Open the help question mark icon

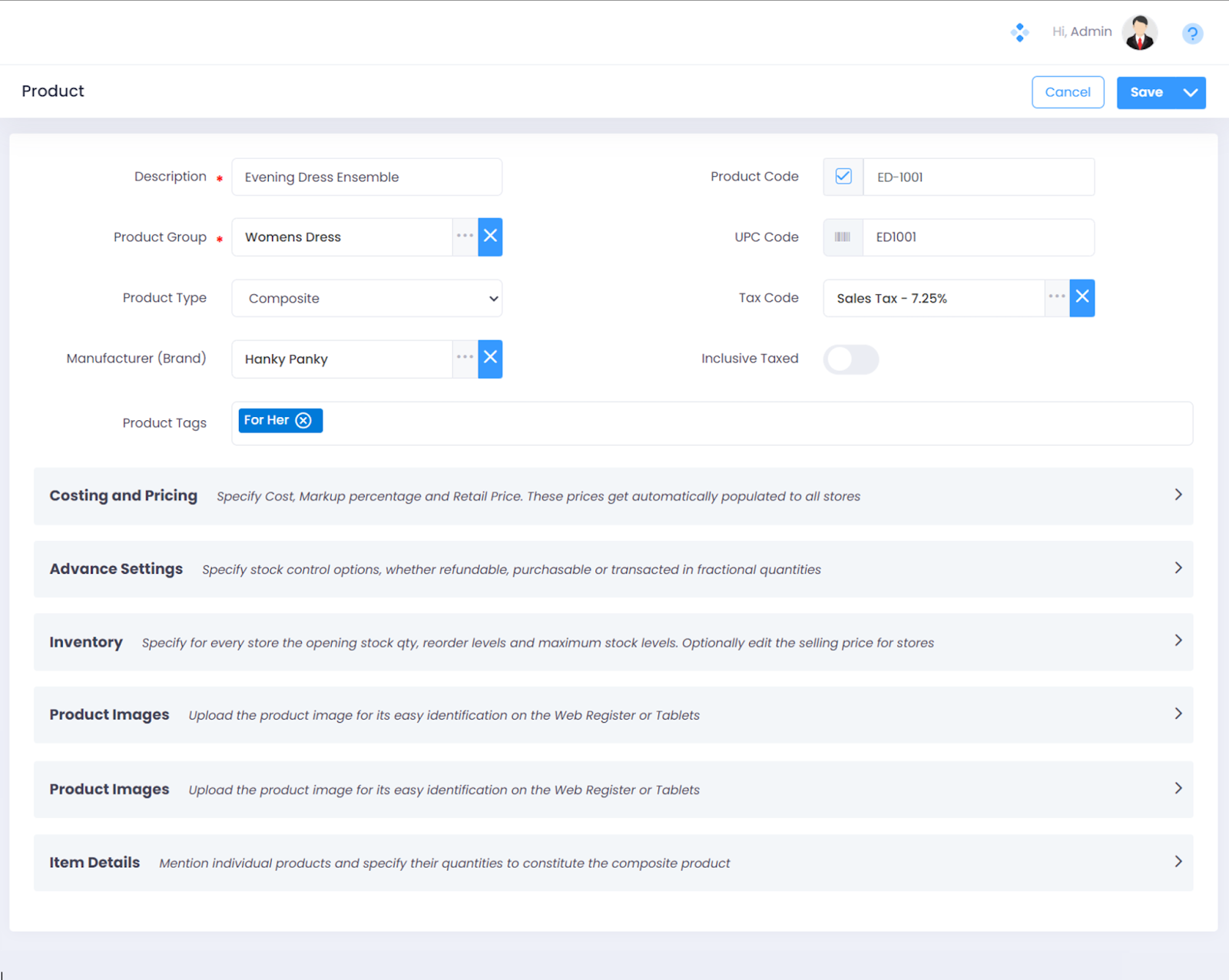1192,34
